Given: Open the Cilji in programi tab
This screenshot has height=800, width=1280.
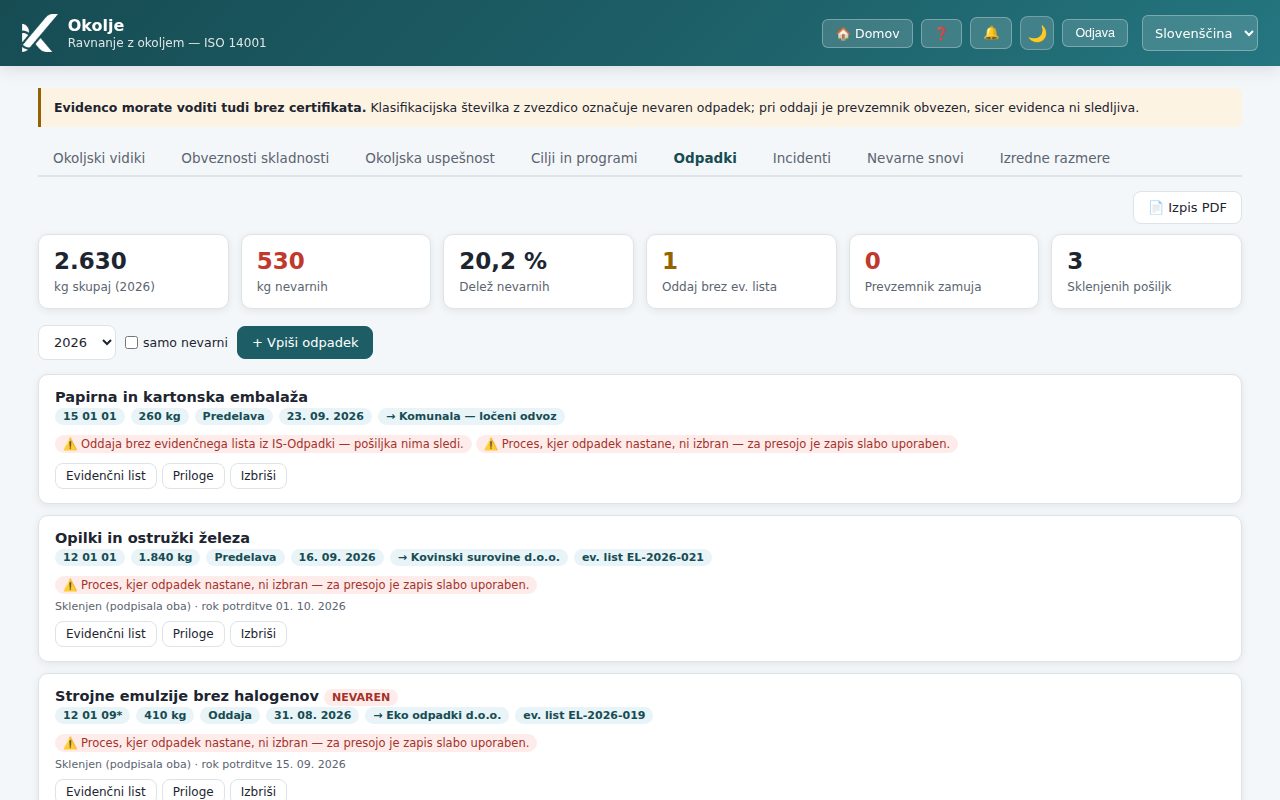Looking at the screenshot, I should (x=584, y=158).
